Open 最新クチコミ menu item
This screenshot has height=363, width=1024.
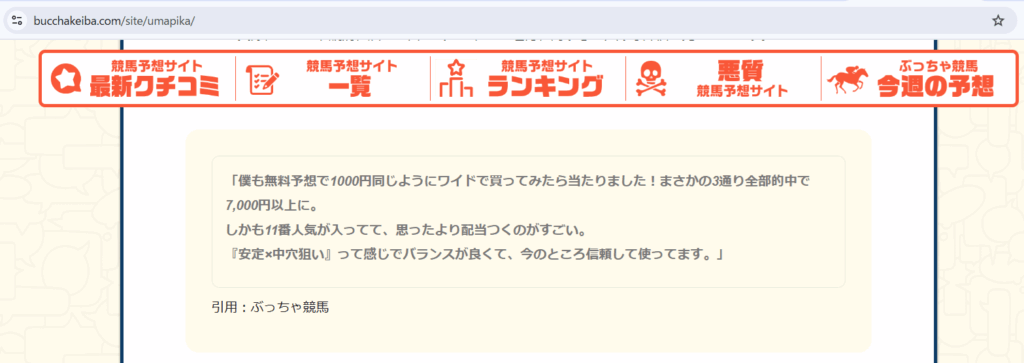pyautogui.click(x=154, y=78)
